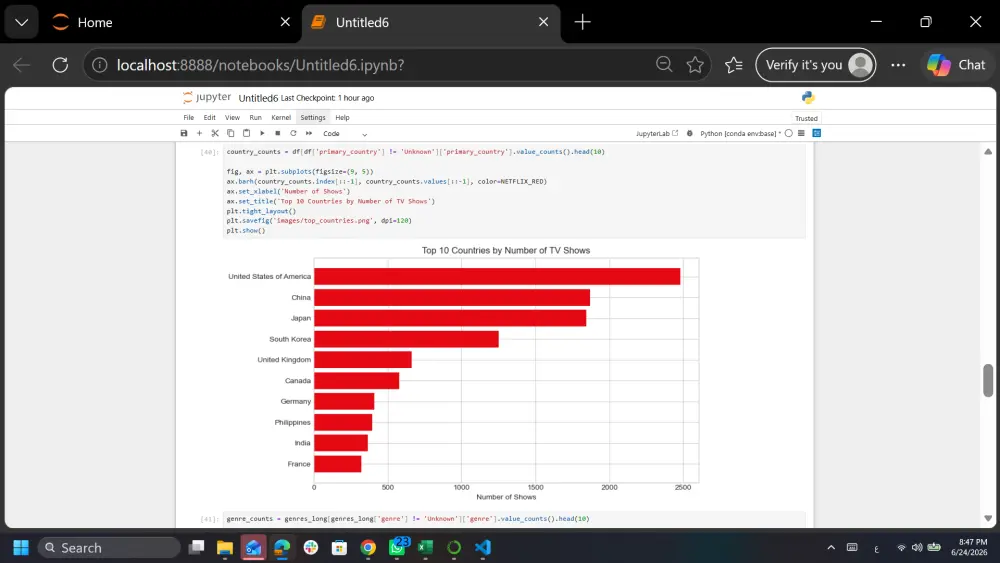The height and width of the screenshot is (563, 1000).
Task: Paste cell from clipboard
Action: pyautogui.click(x=246, y=133)
